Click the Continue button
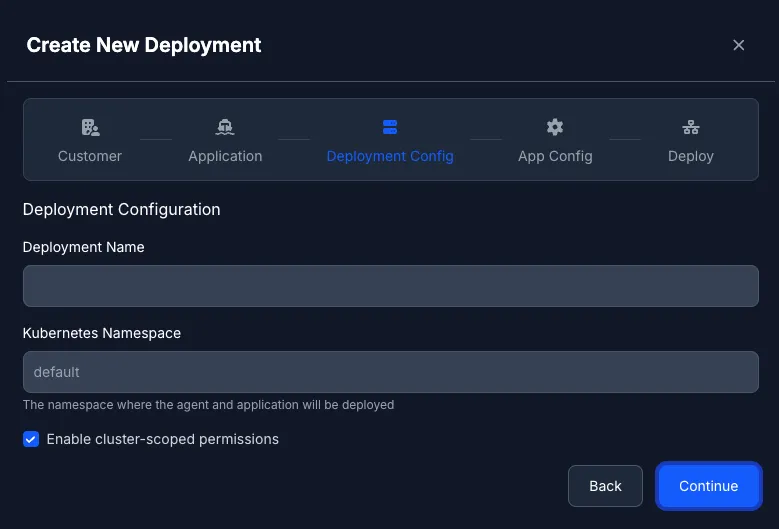The height and width of the screenshot is (529, 779). click(x=708, y=486)
